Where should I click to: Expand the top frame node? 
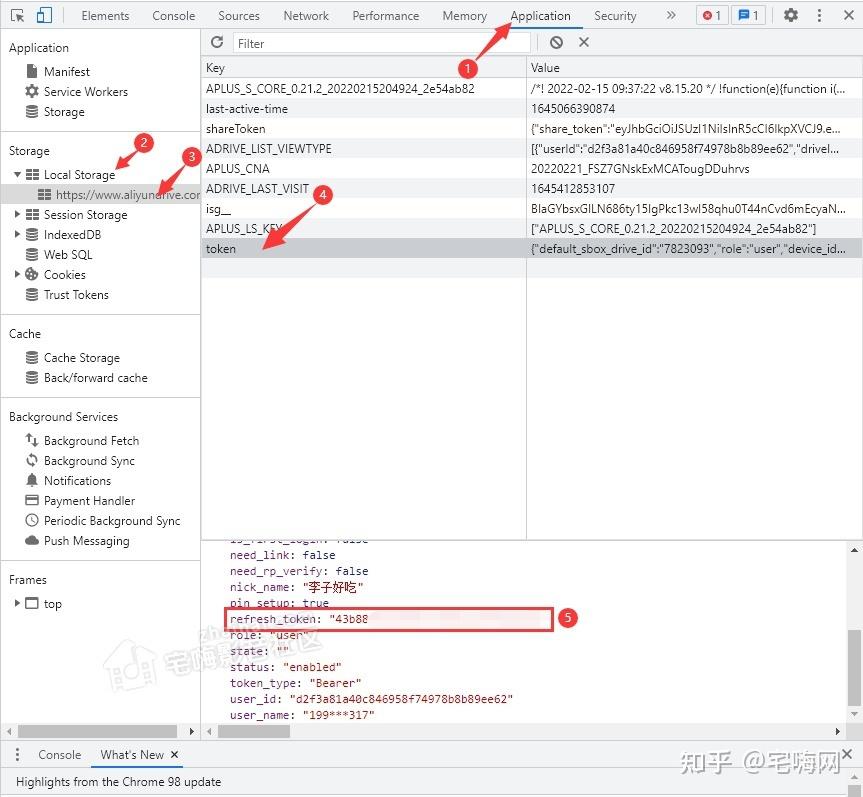tap(17, 603)
